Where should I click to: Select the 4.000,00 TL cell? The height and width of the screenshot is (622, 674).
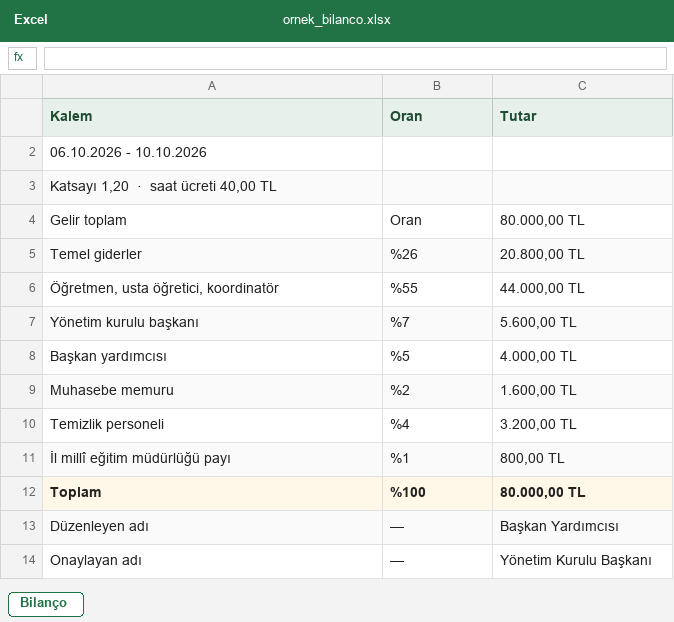(x=582, y=357)
